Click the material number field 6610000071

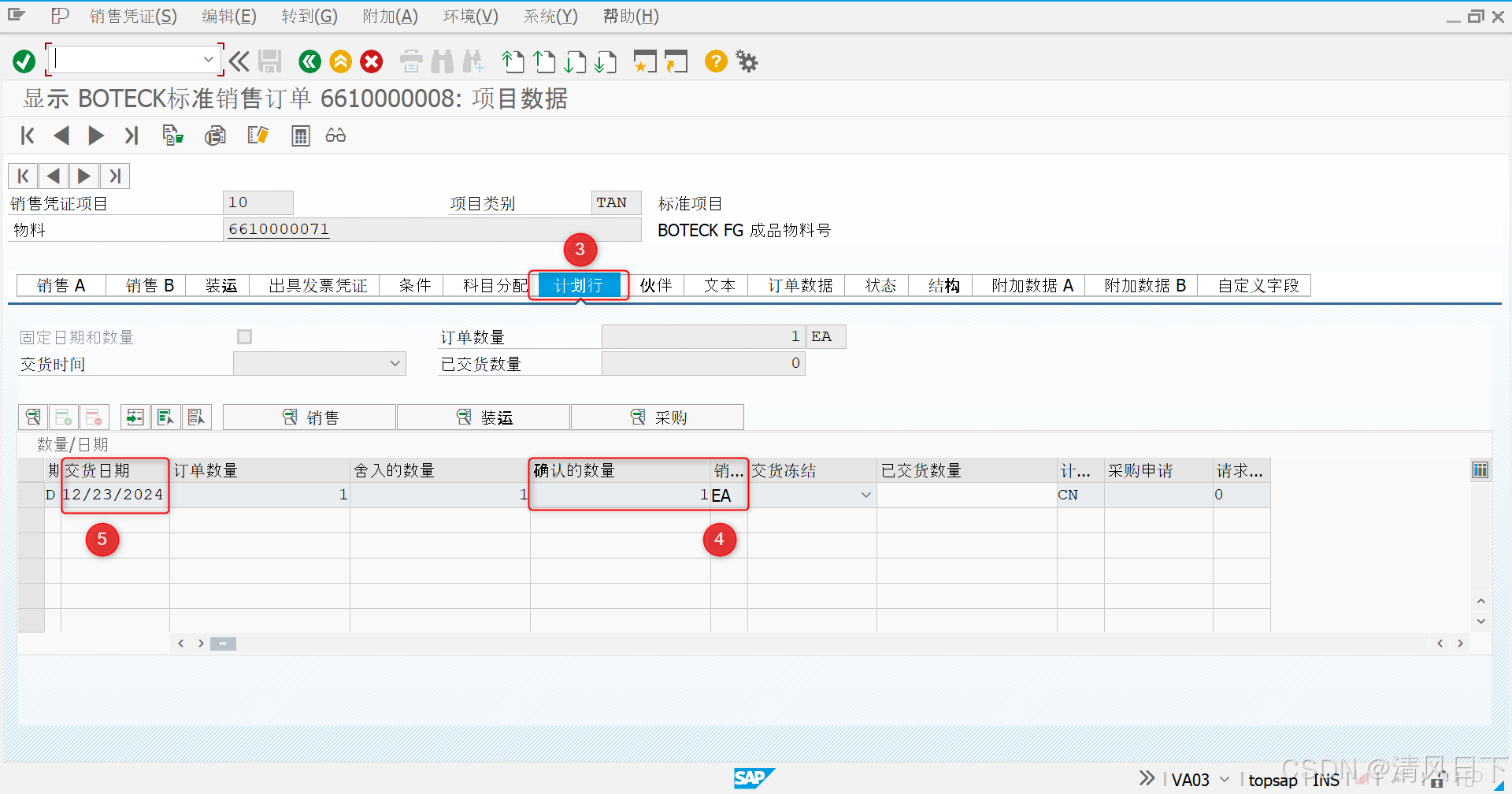[x=432, y=229]
